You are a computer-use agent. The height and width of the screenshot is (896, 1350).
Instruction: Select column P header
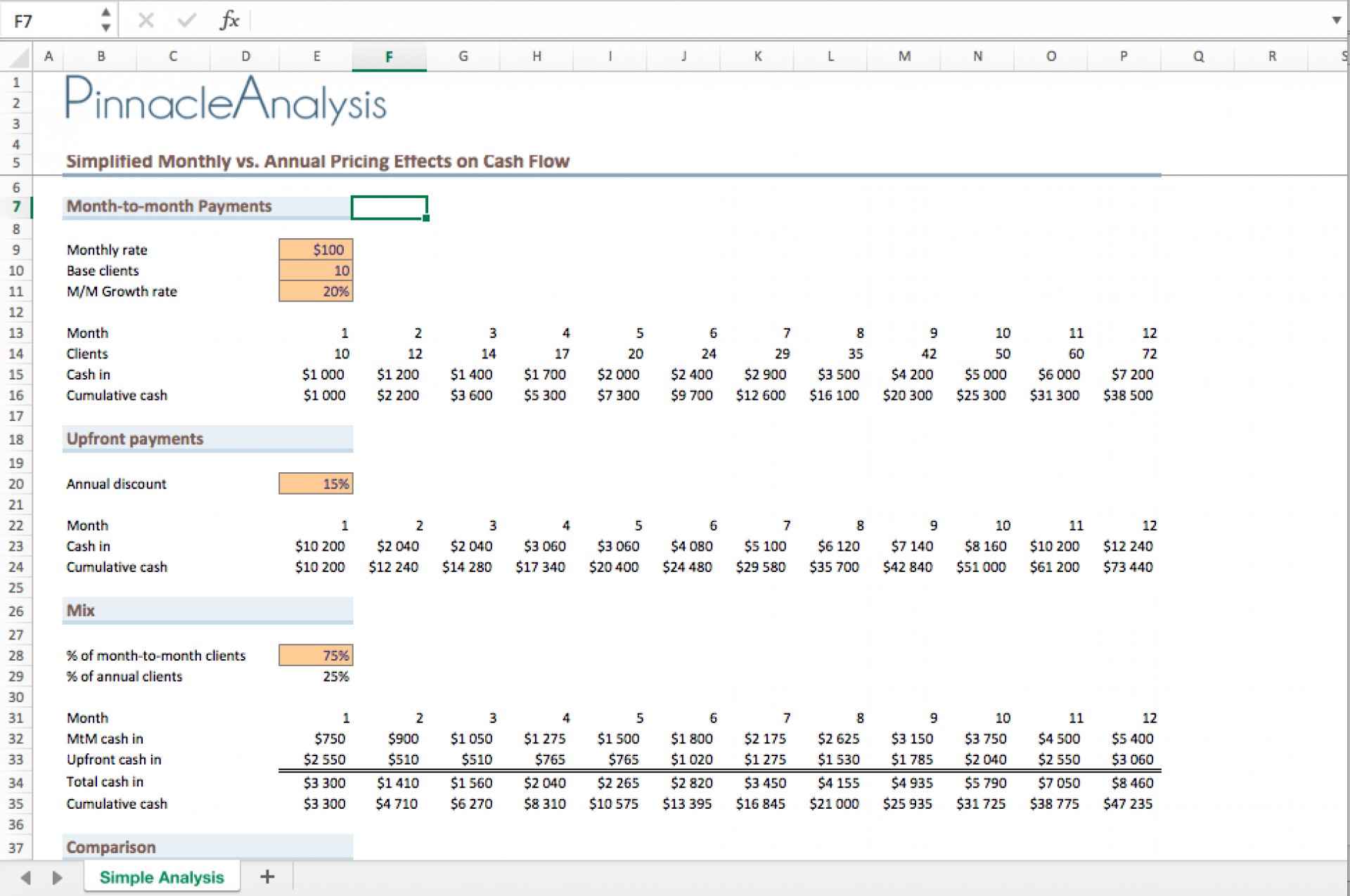(1124, 57)
